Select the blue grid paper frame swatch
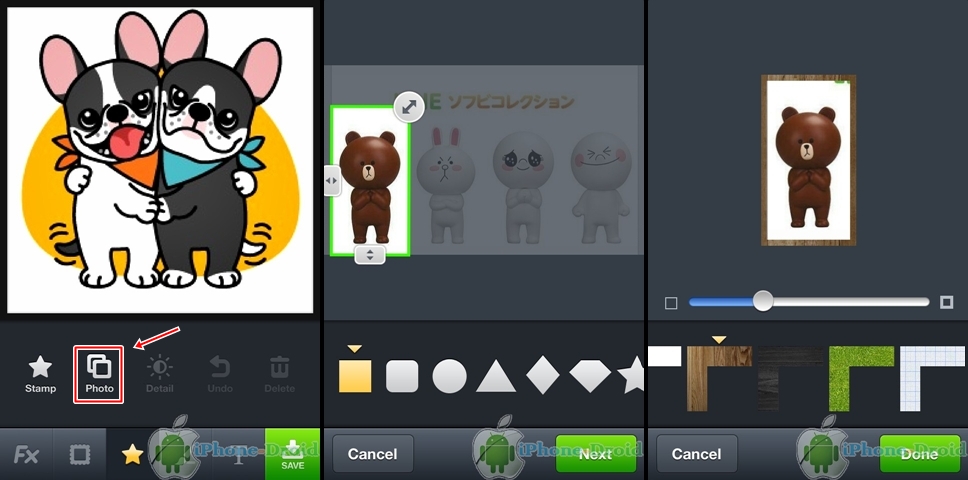Image resolution: width=968 pixels, height=480 pixels. [x=932, y=378]
